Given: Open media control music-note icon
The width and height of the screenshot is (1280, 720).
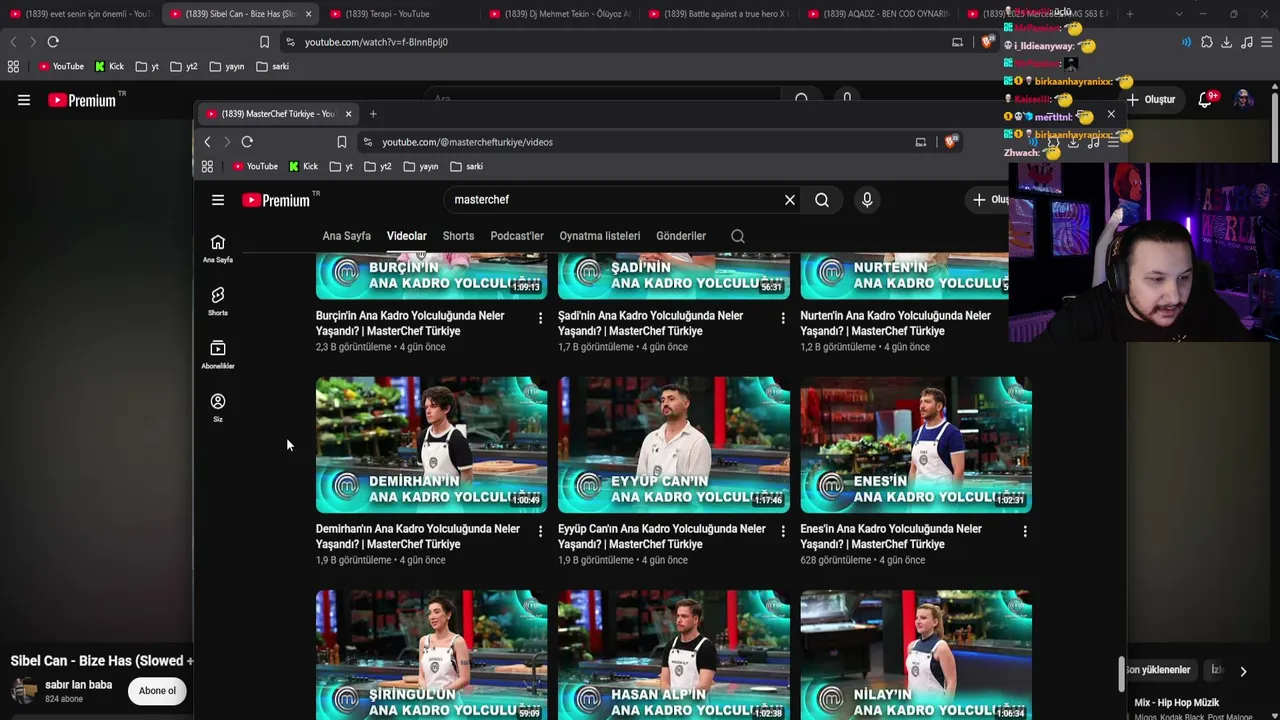Looking at the screenshot, I should [x=1246, y=42].
